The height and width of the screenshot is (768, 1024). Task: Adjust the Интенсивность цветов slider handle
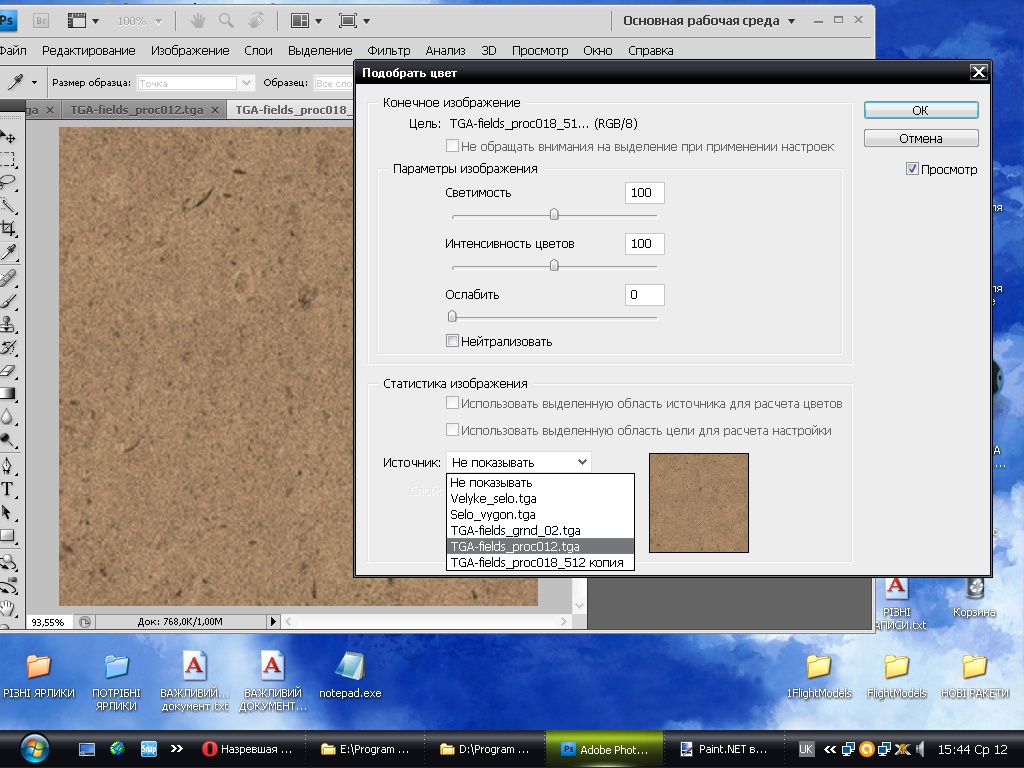(x=554, y=265)
